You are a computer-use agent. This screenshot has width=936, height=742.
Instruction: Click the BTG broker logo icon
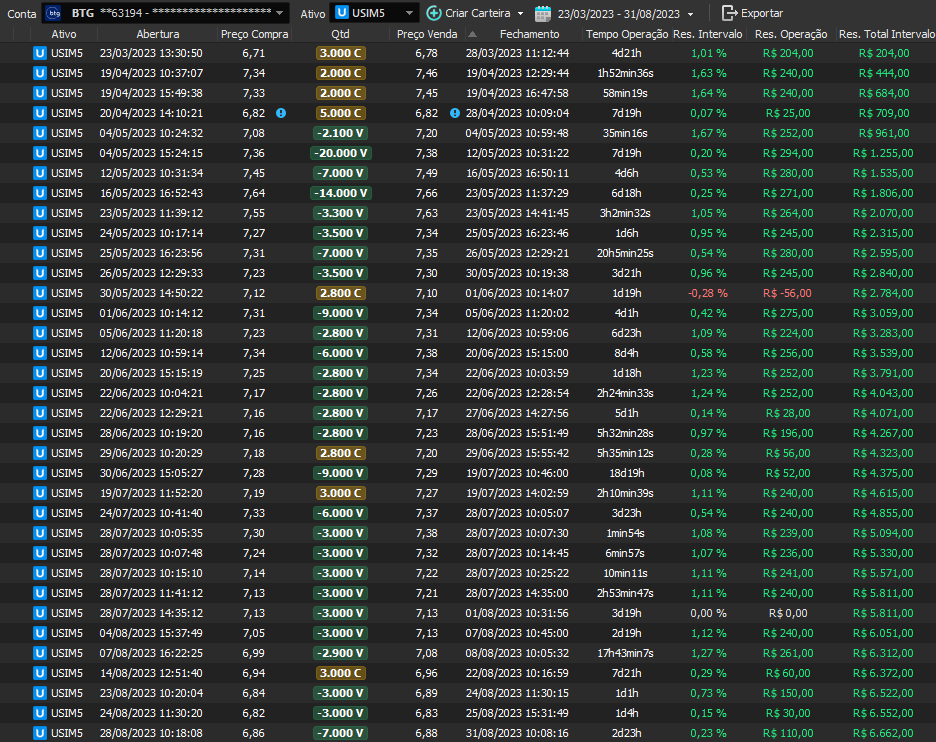coord(54,13)
